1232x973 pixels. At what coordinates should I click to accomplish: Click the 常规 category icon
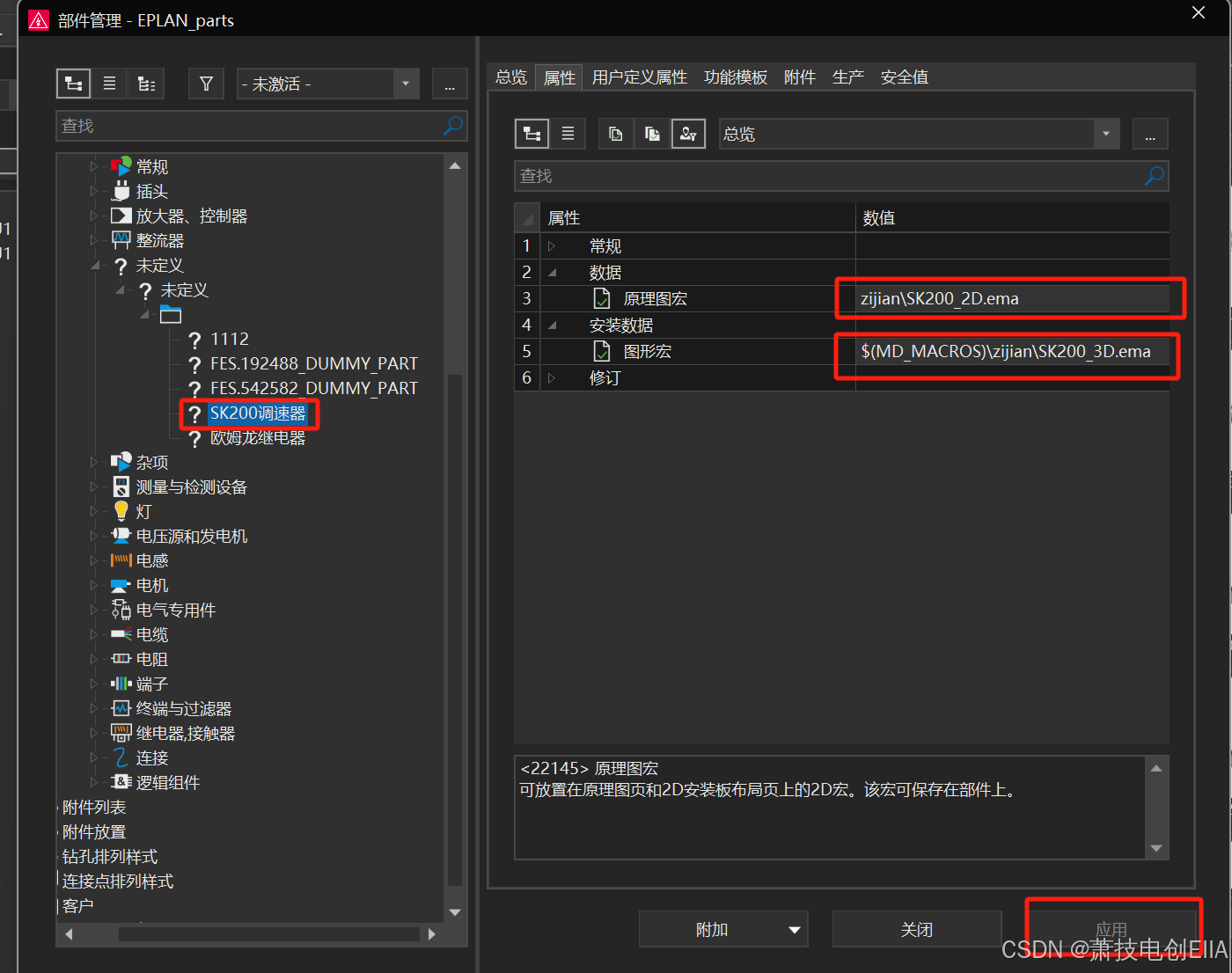coord(121,166)
